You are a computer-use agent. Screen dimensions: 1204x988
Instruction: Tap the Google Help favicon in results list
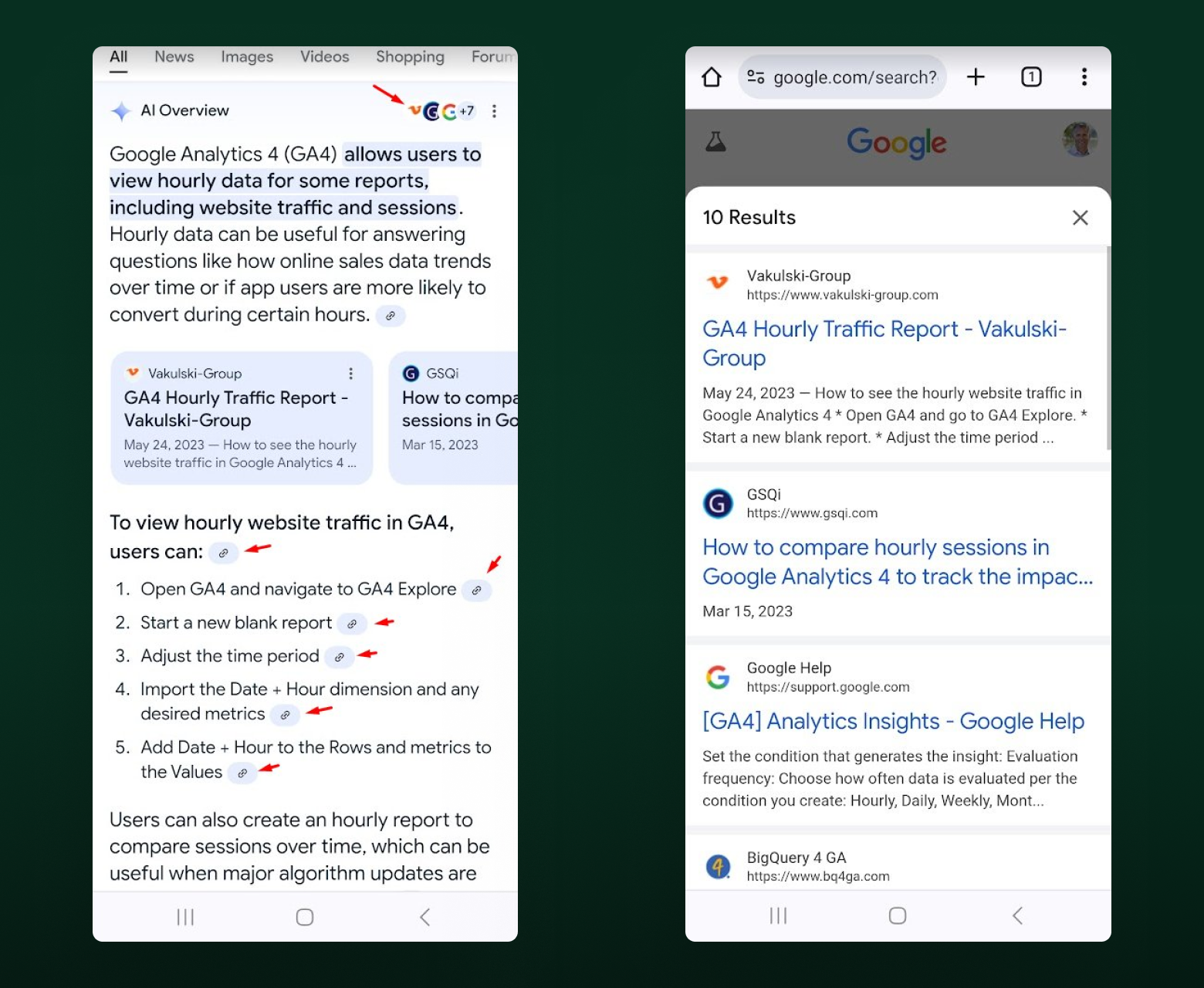coord(718,677)
